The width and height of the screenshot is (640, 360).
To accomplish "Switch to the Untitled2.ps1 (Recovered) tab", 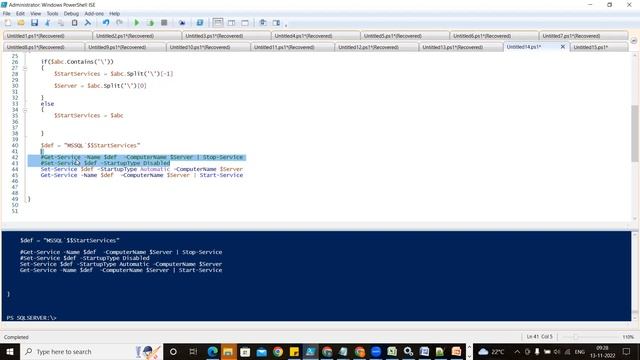I will [x=137, y=36].
